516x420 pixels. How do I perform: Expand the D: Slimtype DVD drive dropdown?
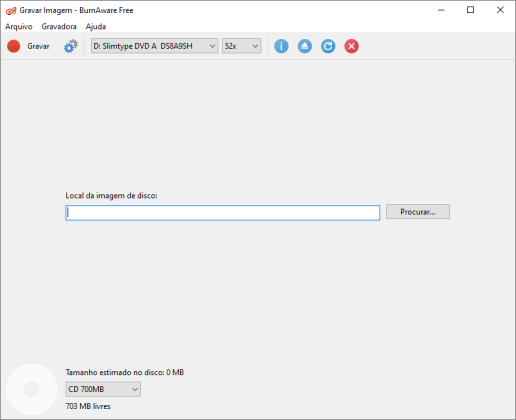[x=155, y=46]
